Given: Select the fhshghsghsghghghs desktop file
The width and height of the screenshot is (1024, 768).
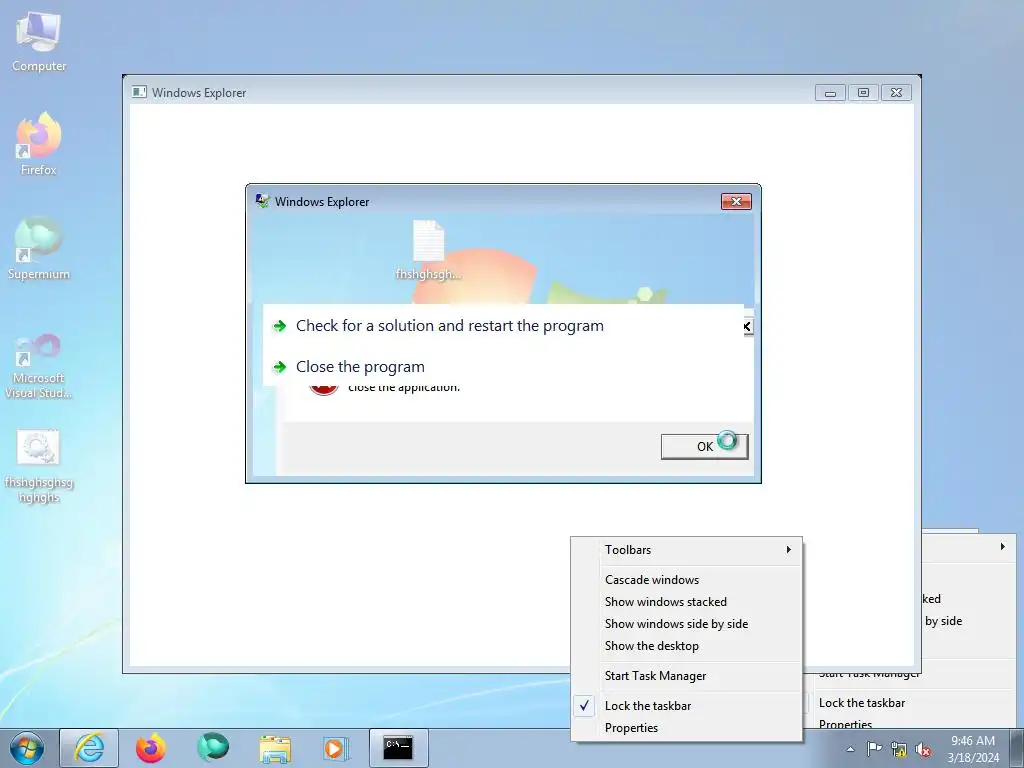Looking at the screenshot, I should (x=39, y=467).
